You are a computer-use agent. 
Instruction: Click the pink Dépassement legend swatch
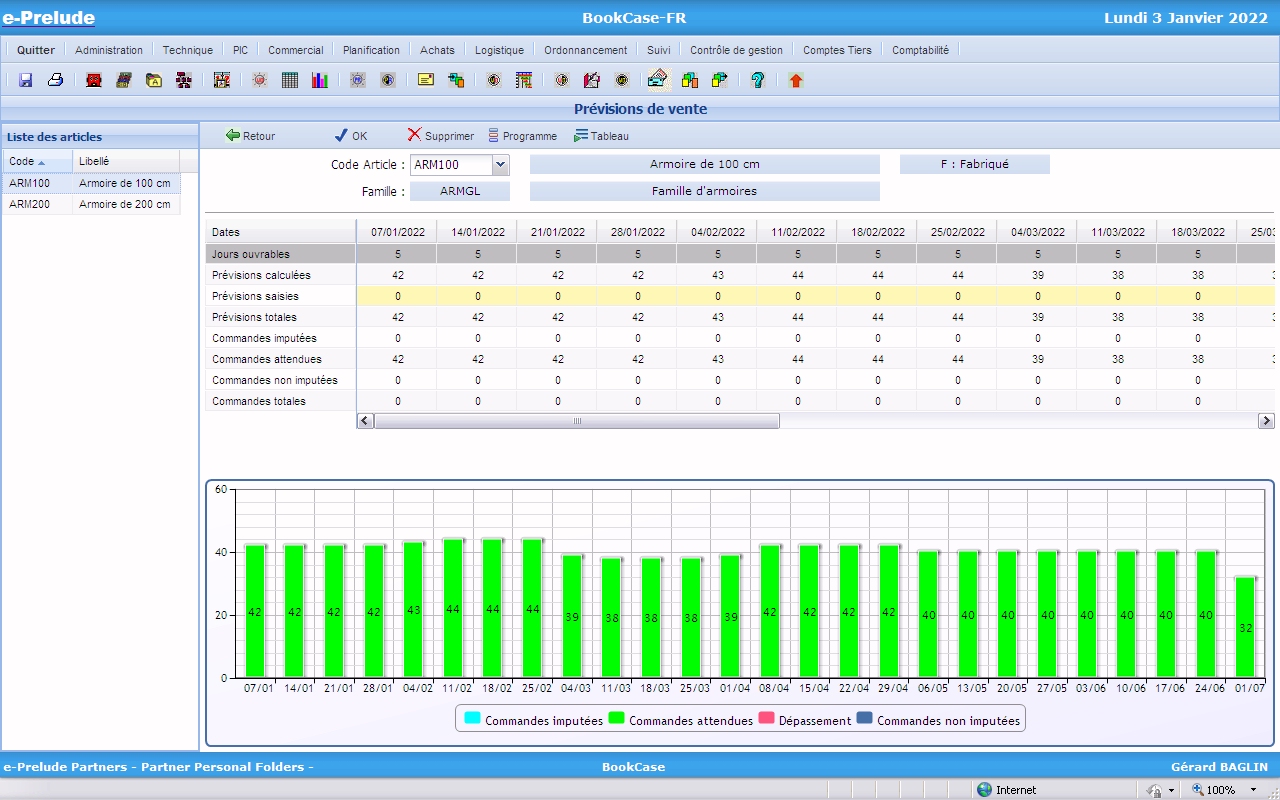(767, 718)
